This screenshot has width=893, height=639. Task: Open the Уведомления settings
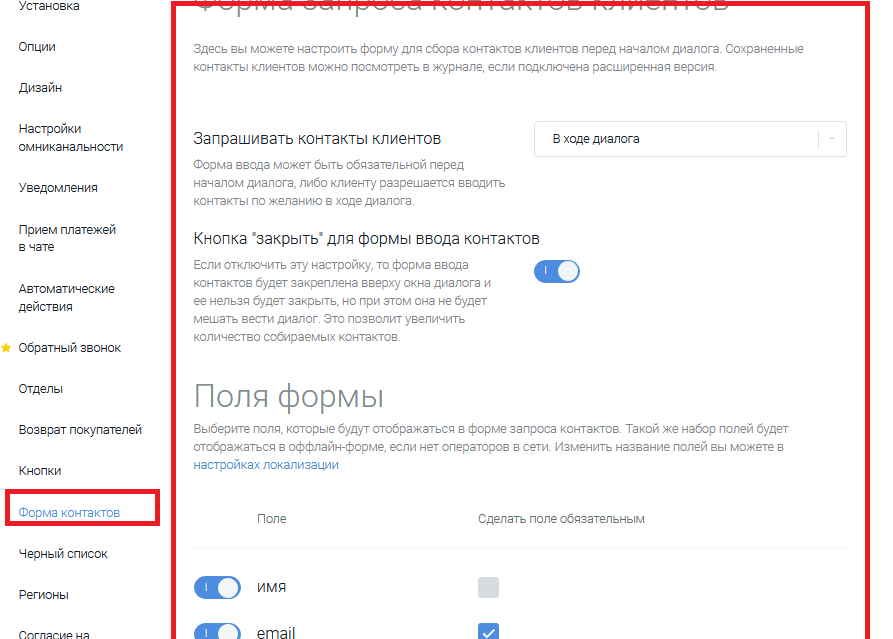tap(58, 188)
